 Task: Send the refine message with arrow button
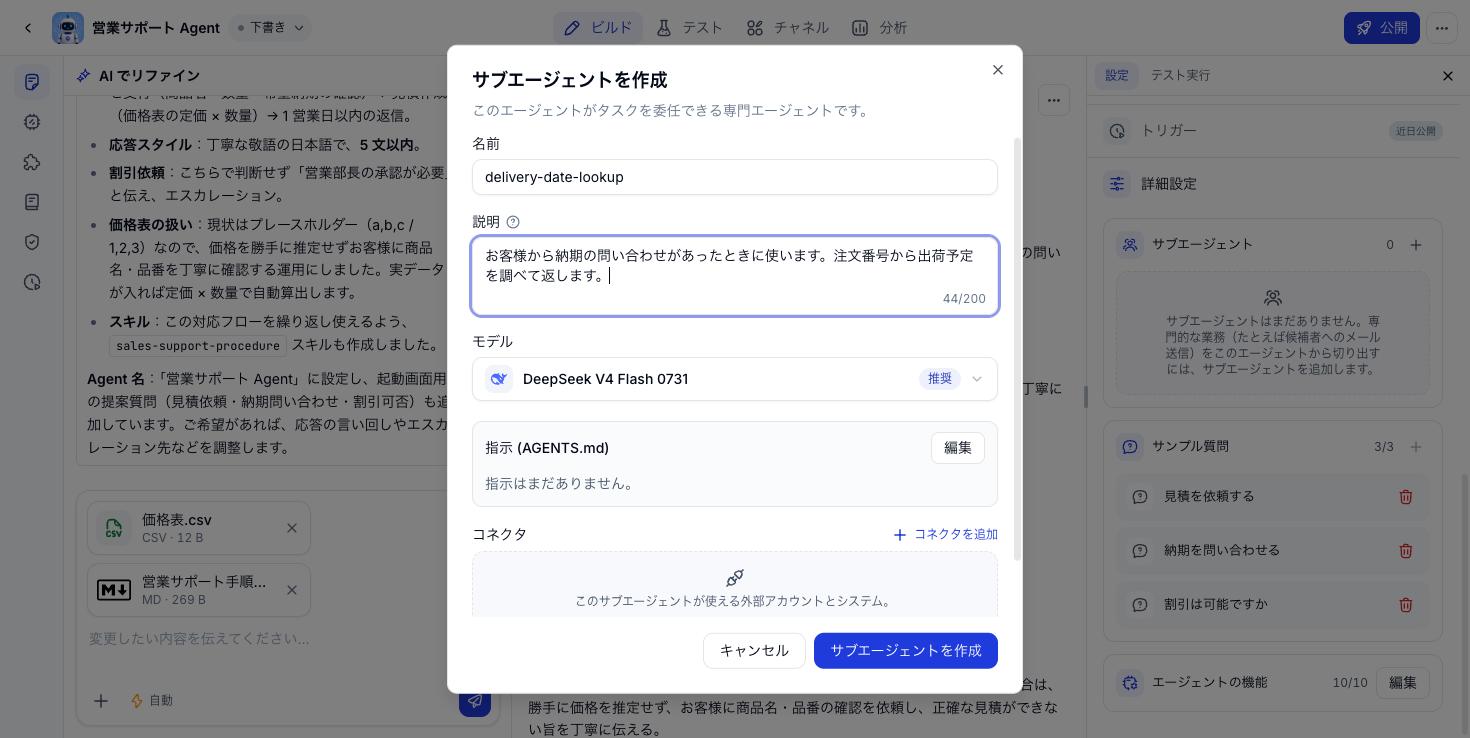tap(475, 701)
